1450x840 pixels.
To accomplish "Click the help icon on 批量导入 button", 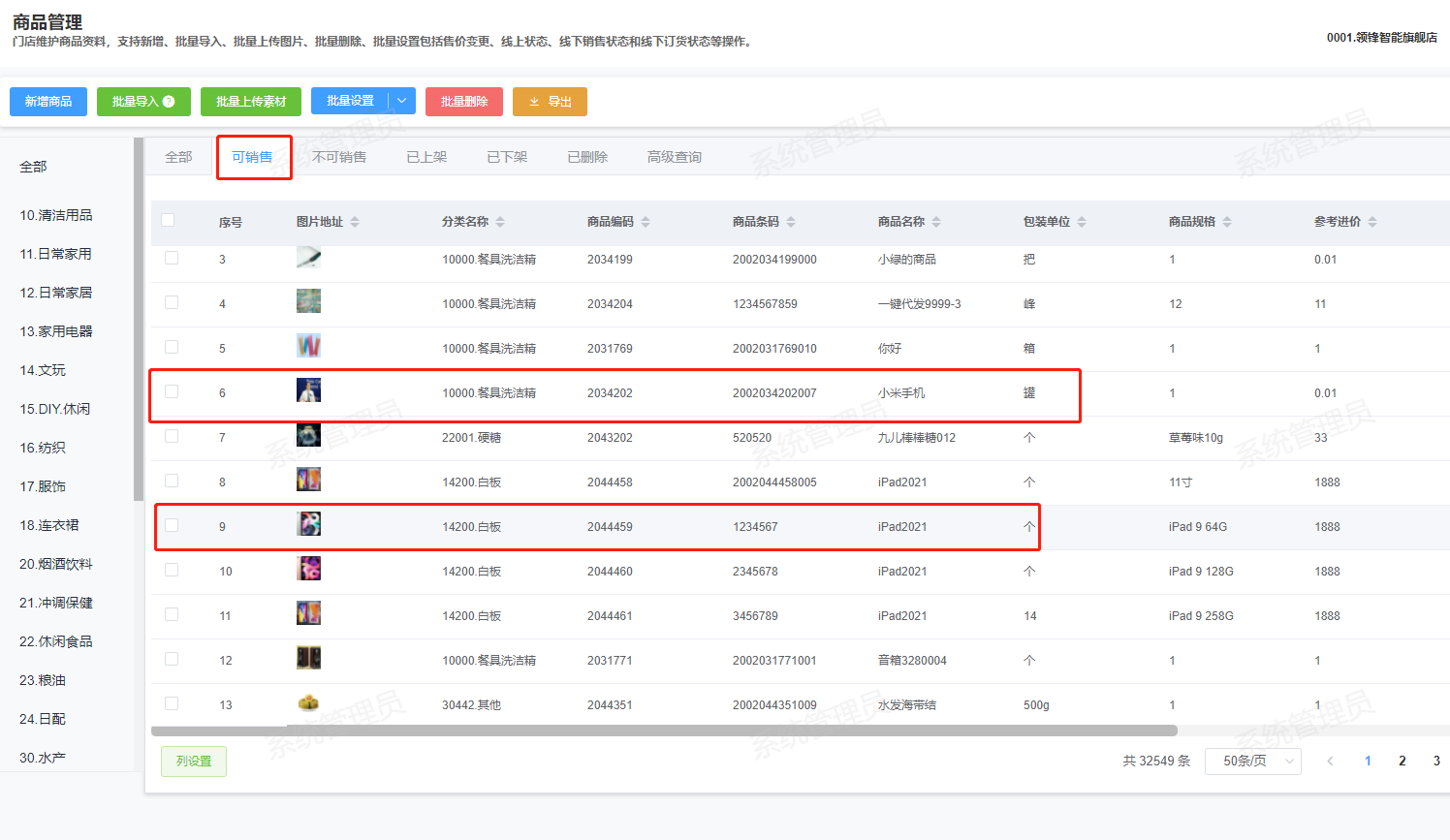I will [x=169, y=102].
